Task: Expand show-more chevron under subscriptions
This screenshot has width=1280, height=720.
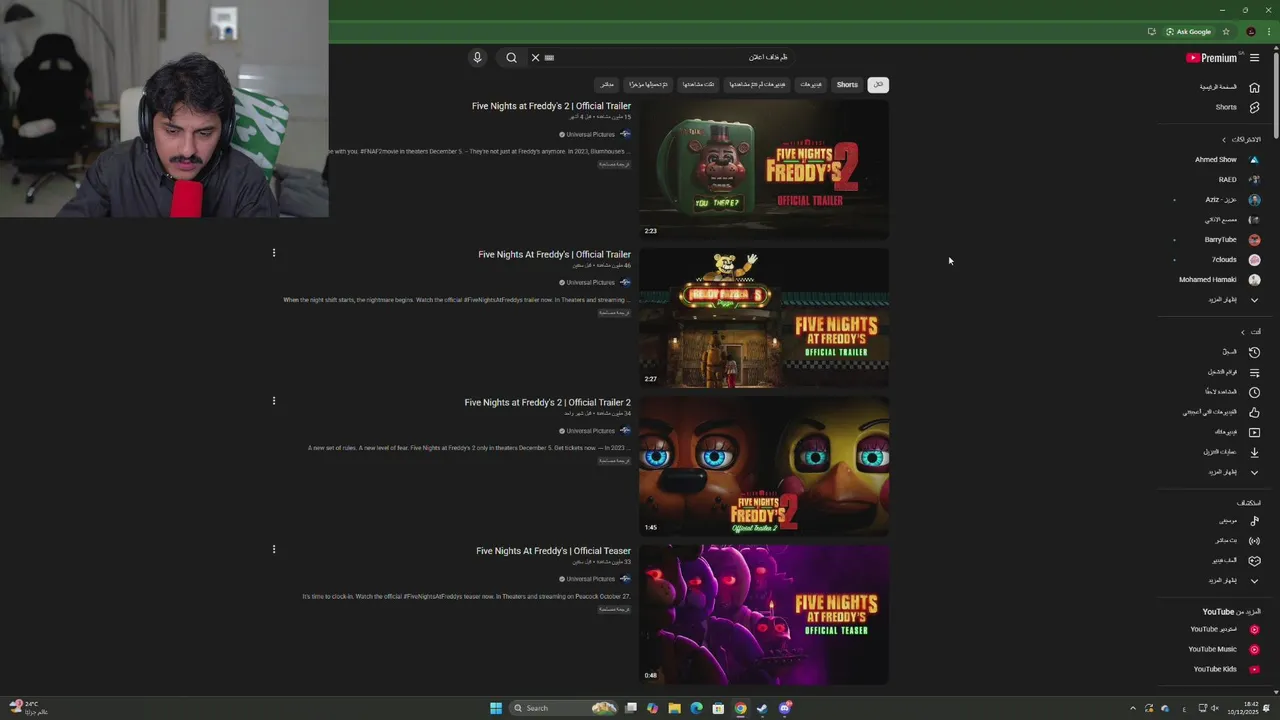Action: (1254, 300)
